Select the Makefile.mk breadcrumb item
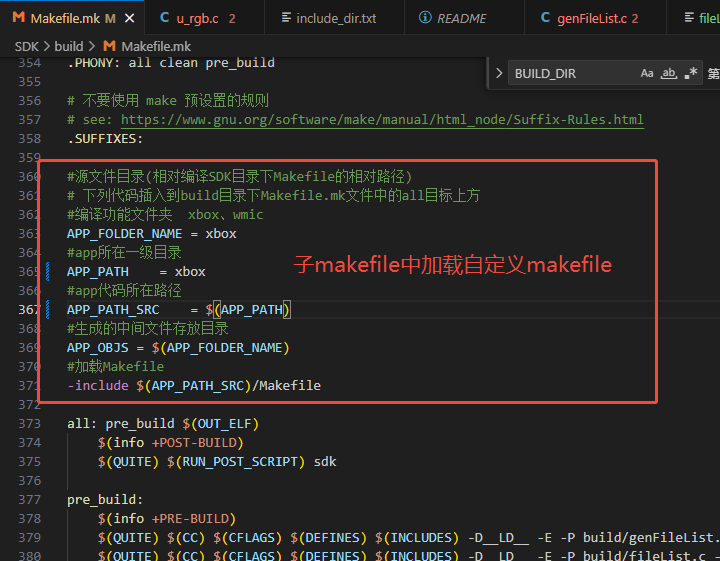The width and height of the screenshot is (720, 561). tap(156, 46)
